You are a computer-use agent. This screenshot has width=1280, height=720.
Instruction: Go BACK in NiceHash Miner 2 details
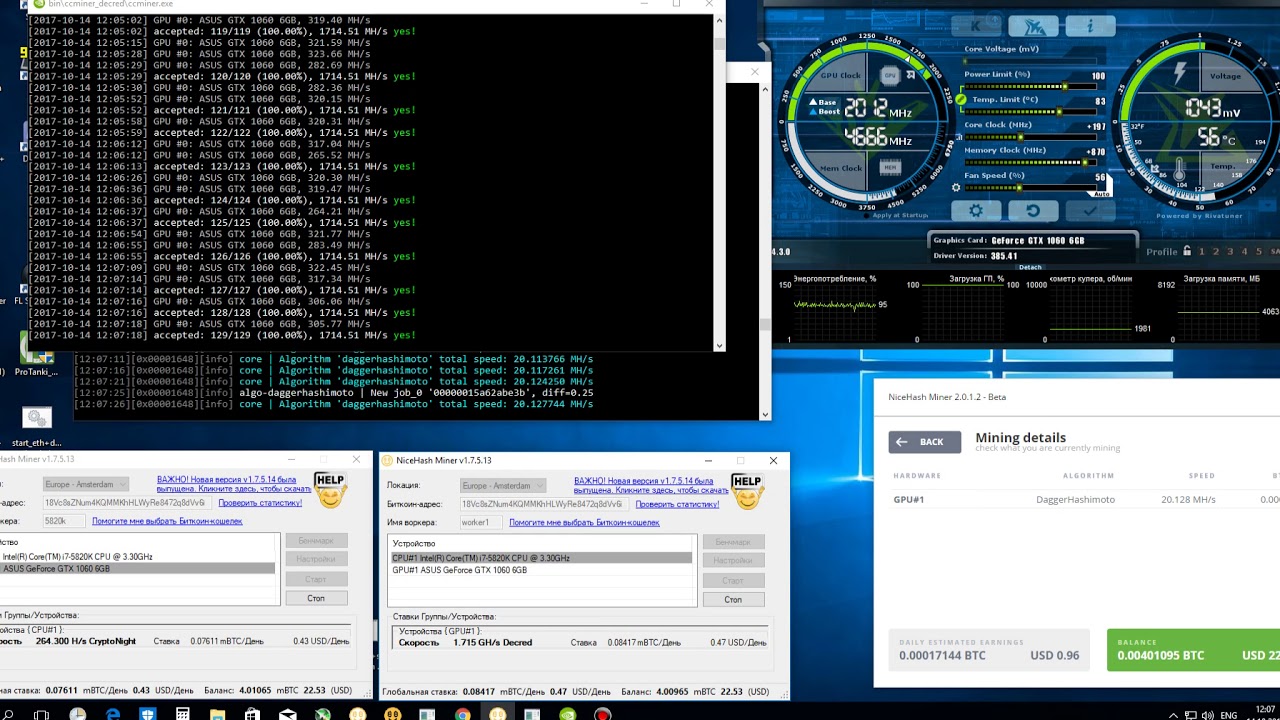click(x=925, y=442)
